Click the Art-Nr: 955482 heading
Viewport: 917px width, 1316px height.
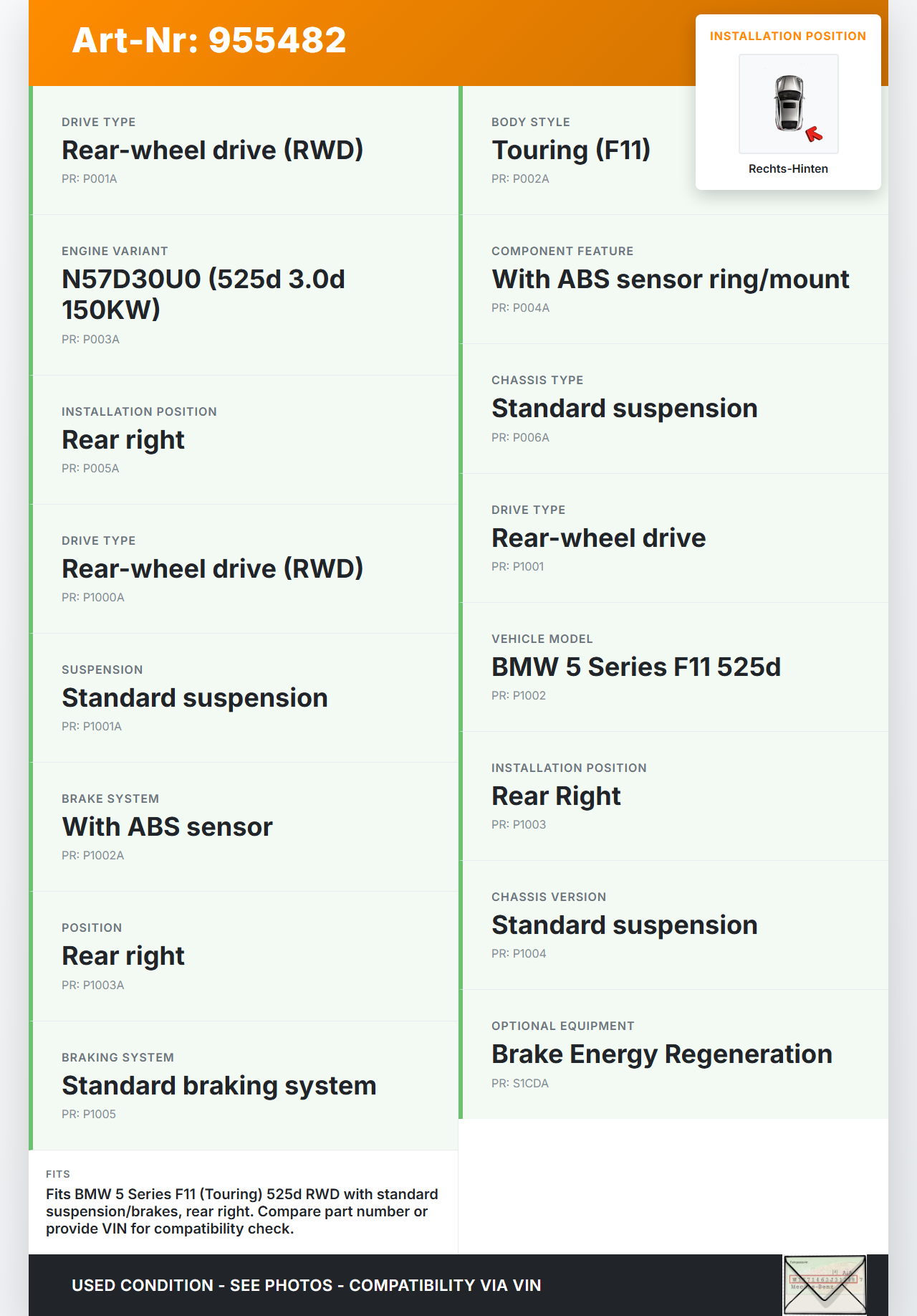(209, 40)
